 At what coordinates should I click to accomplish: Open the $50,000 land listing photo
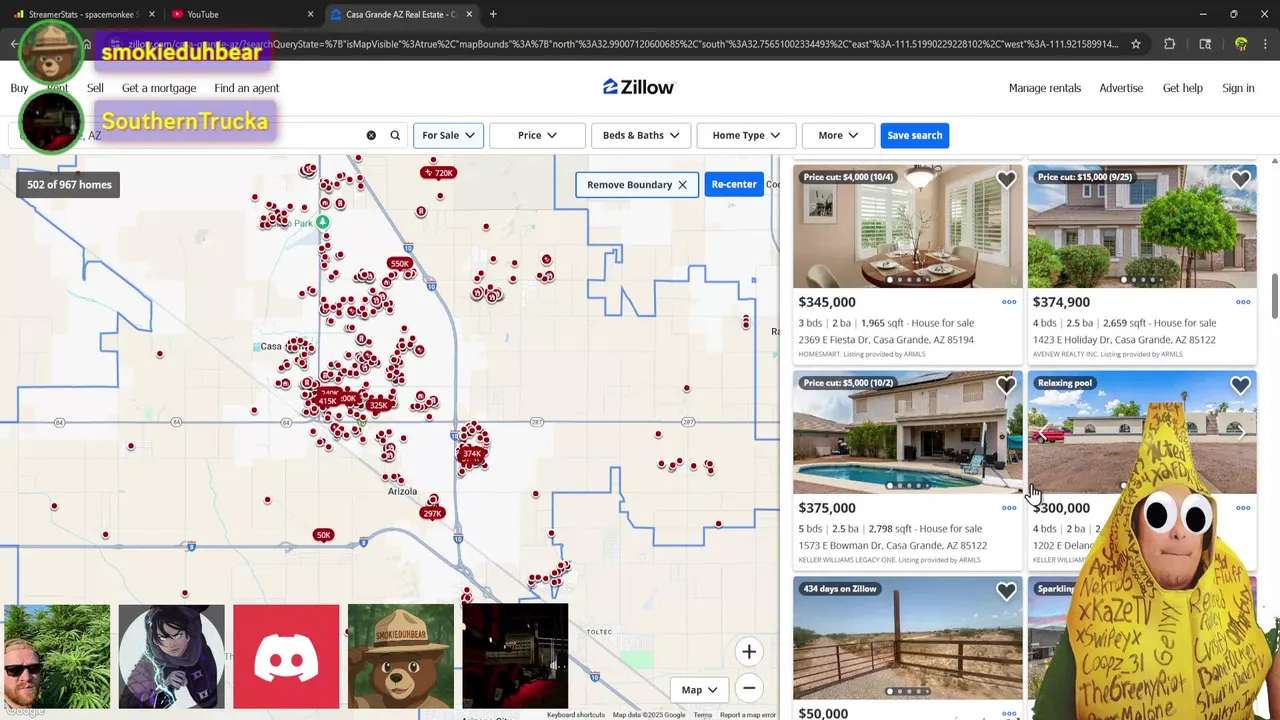pos(908,638)
